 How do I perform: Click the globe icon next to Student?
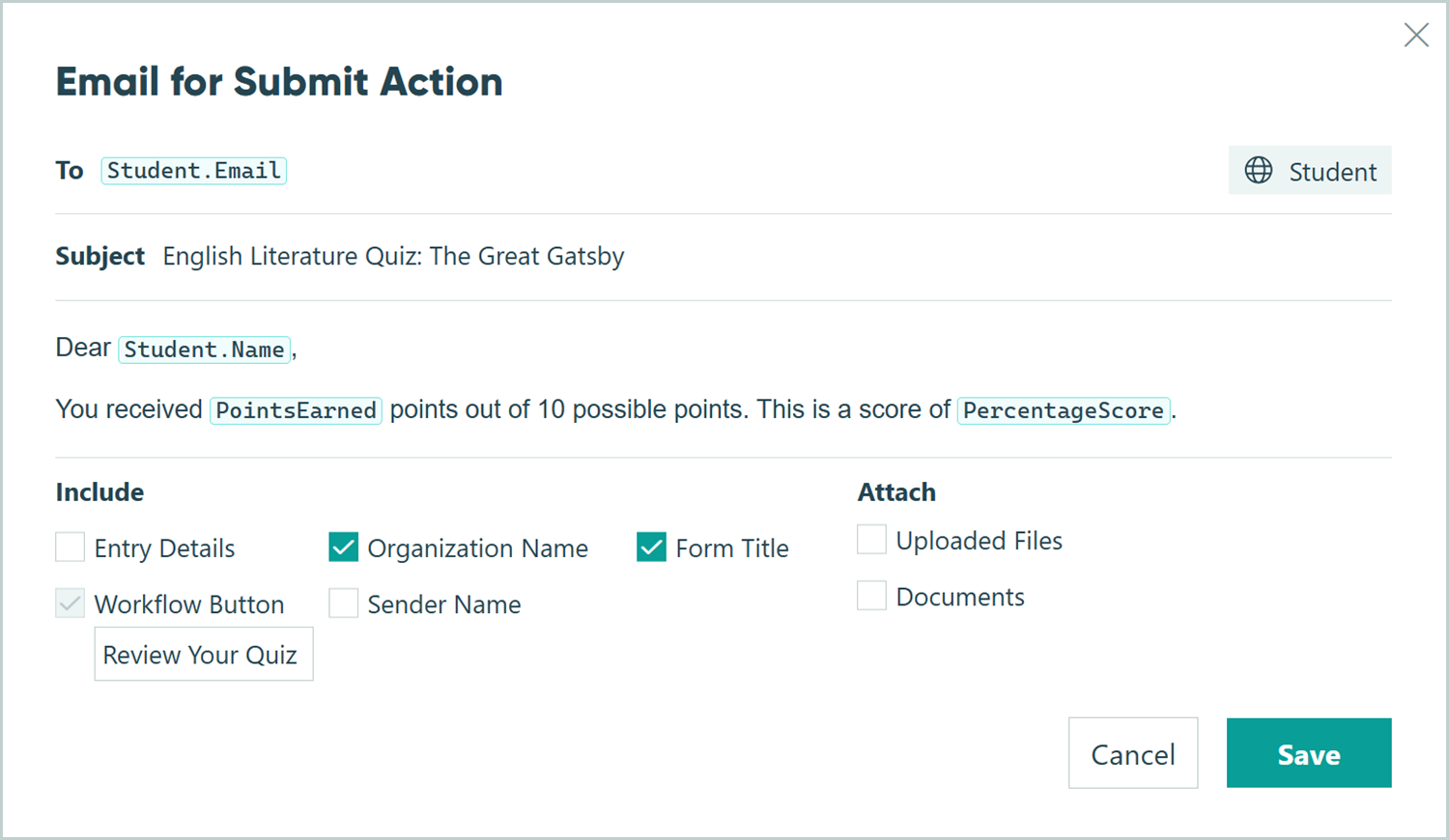1259,170
